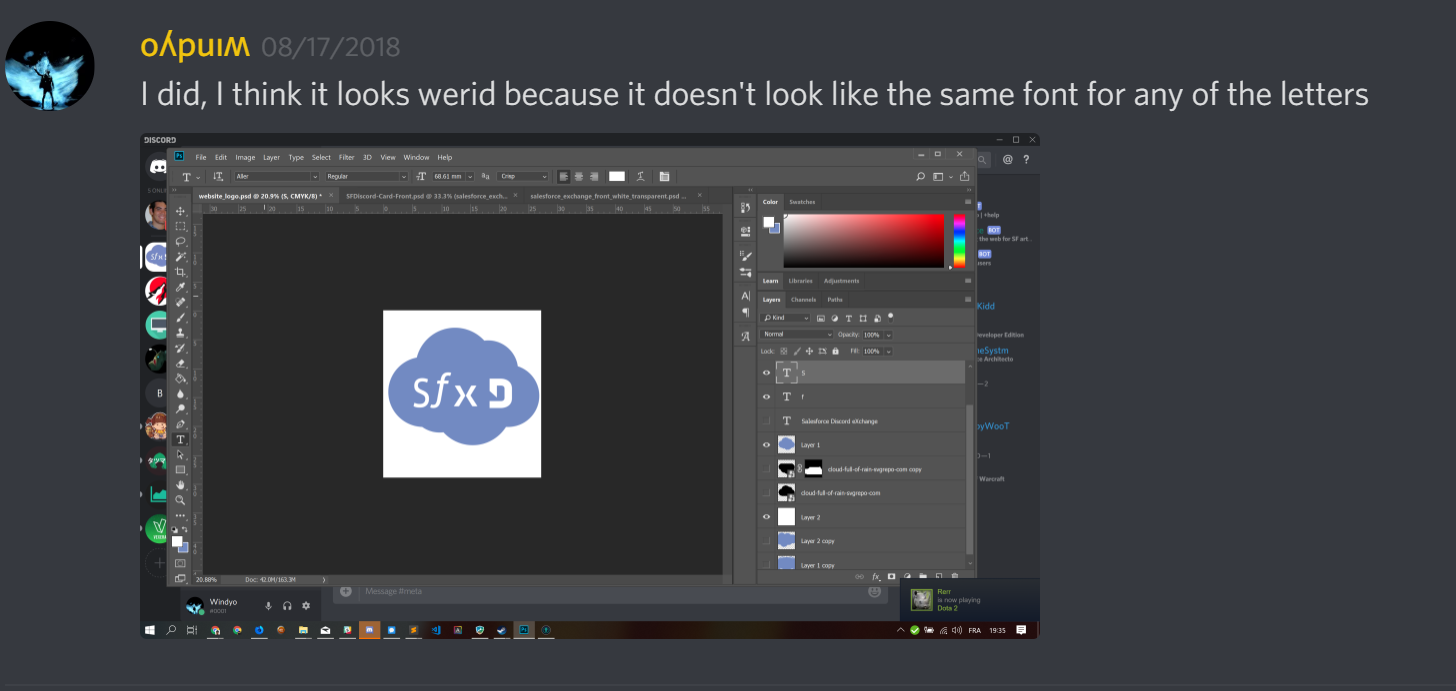This screenshot has height=691, width=1456.
Task: Select the Healing Brush tool
Action: [181, 302]
